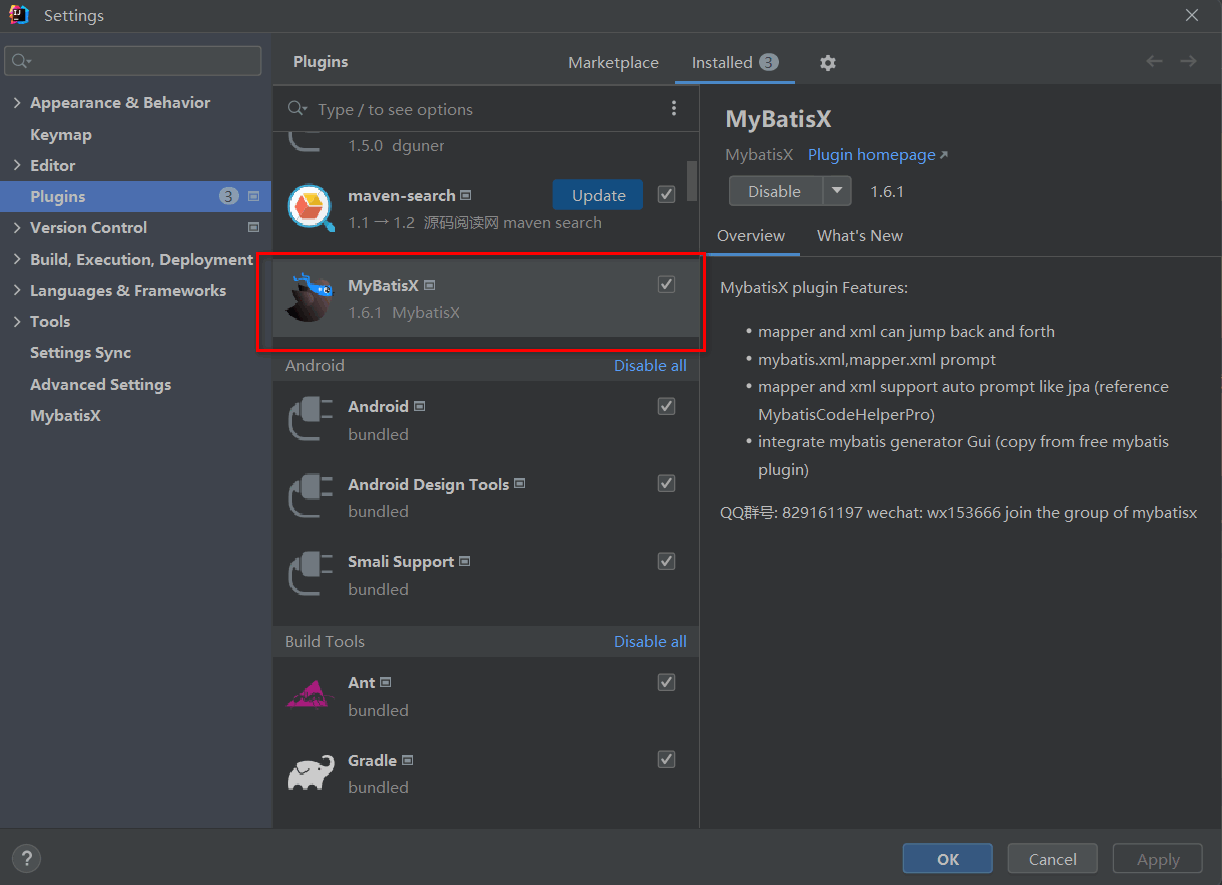
Task: Toggle the Android plugin checkbox
Action: click(x=667, y=406)
